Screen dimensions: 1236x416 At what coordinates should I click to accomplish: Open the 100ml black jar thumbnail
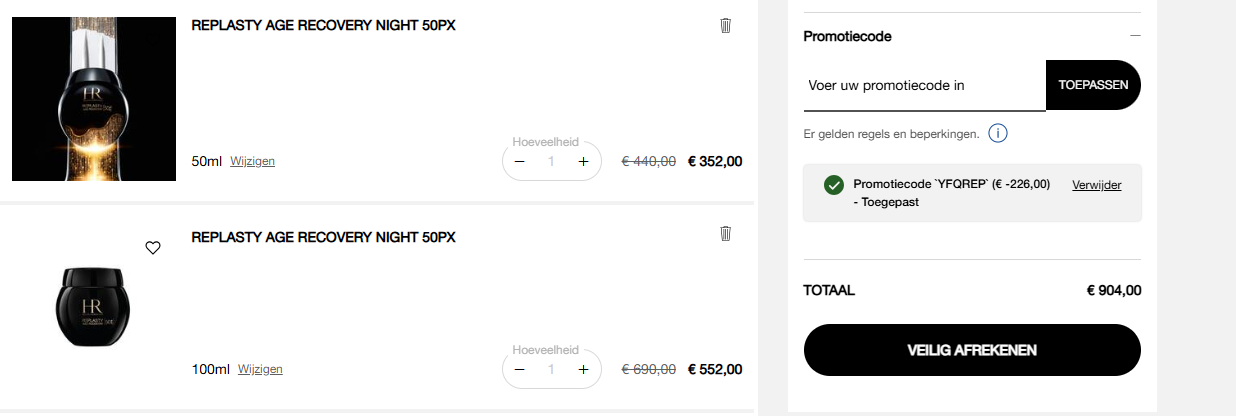click(x=94, y=308)
